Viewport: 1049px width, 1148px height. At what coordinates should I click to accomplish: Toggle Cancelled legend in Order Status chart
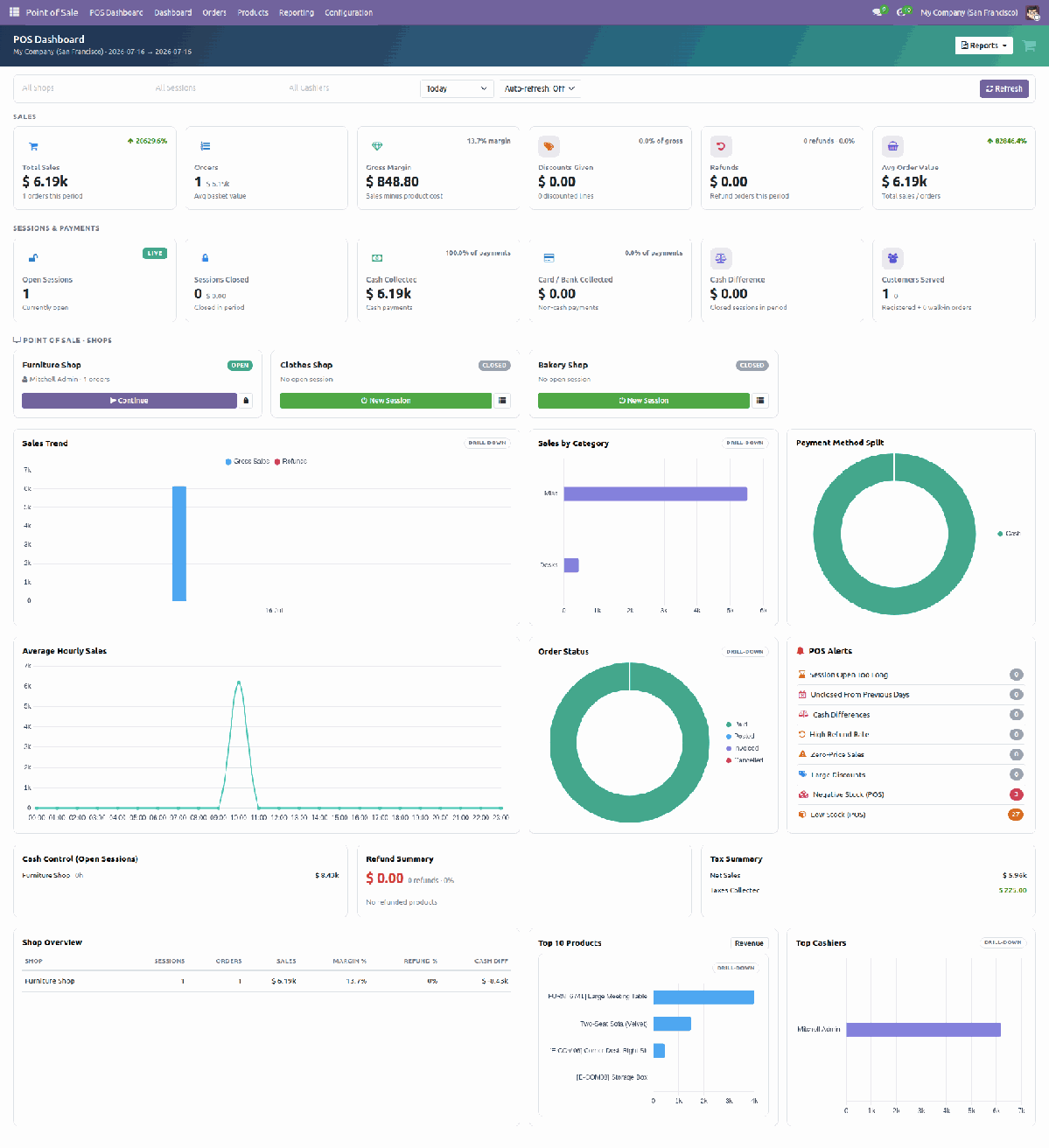click(745, 760)
